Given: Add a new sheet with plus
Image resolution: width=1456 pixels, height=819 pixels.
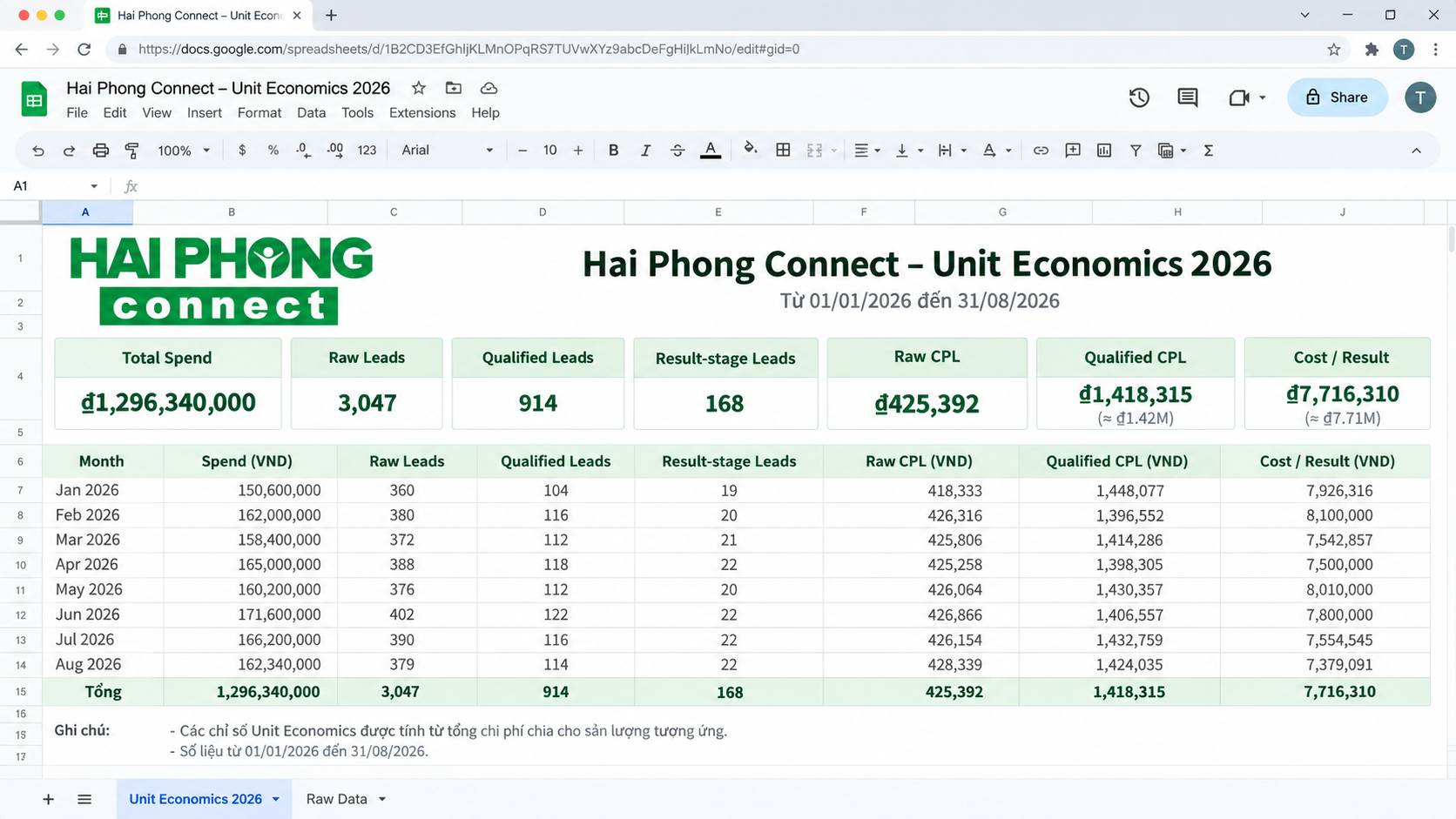Looking at the screenshot, I should coord(49,799).
